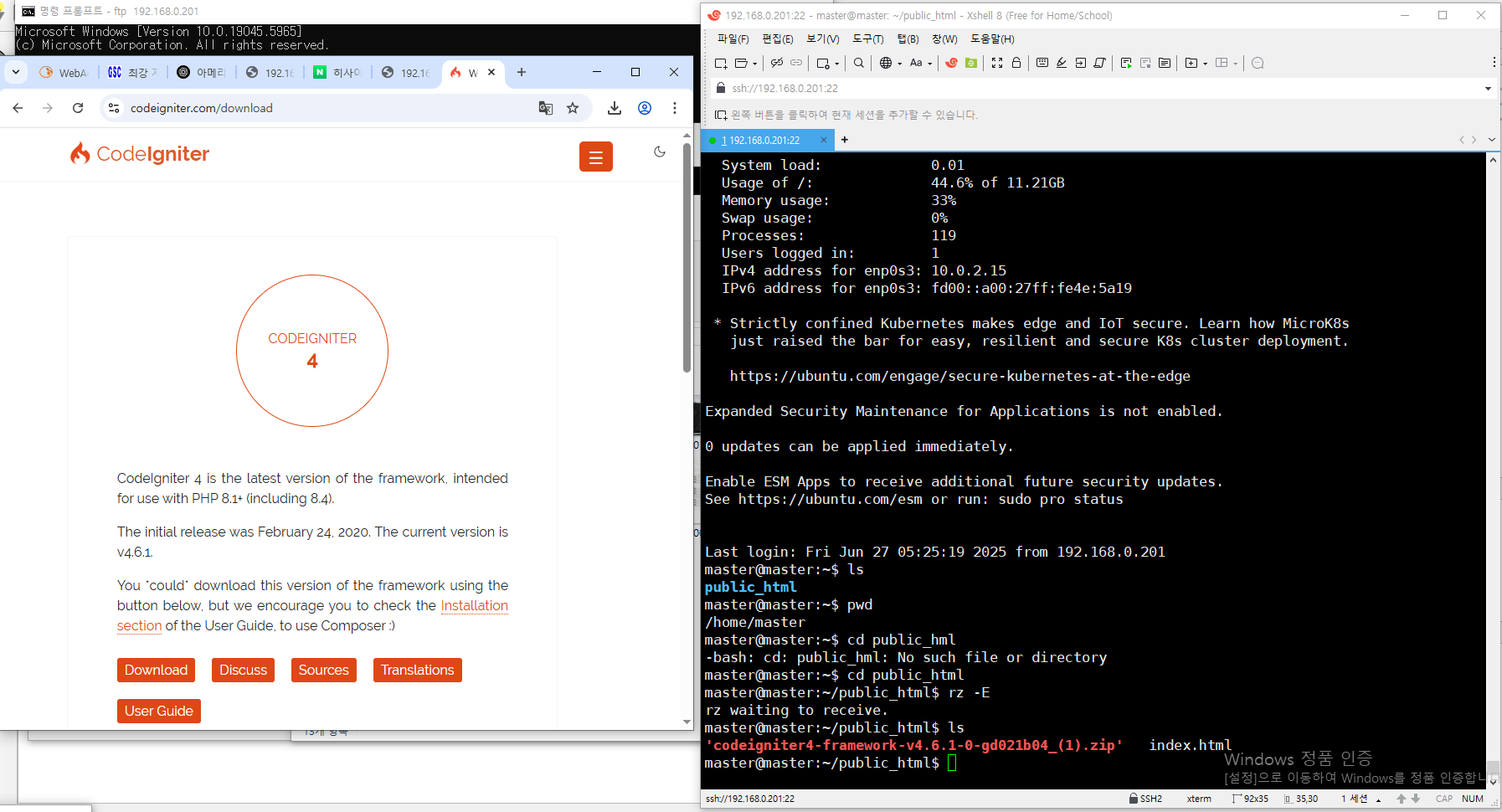Viewport: 1502px width, 812px height.
Task: Click the Discuss button
Action: (243, 670)
